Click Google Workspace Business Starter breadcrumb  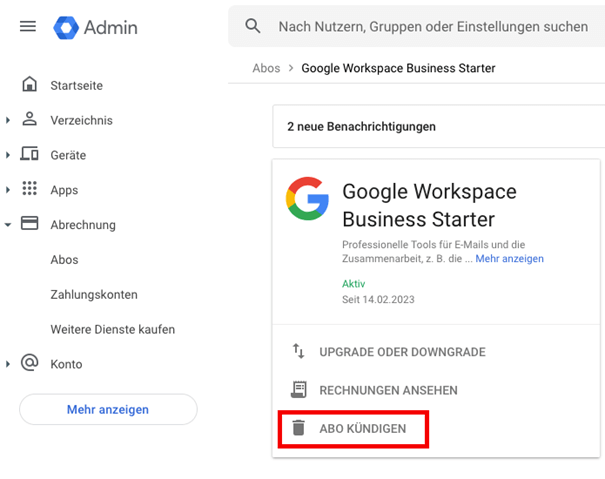click(398, 68)
